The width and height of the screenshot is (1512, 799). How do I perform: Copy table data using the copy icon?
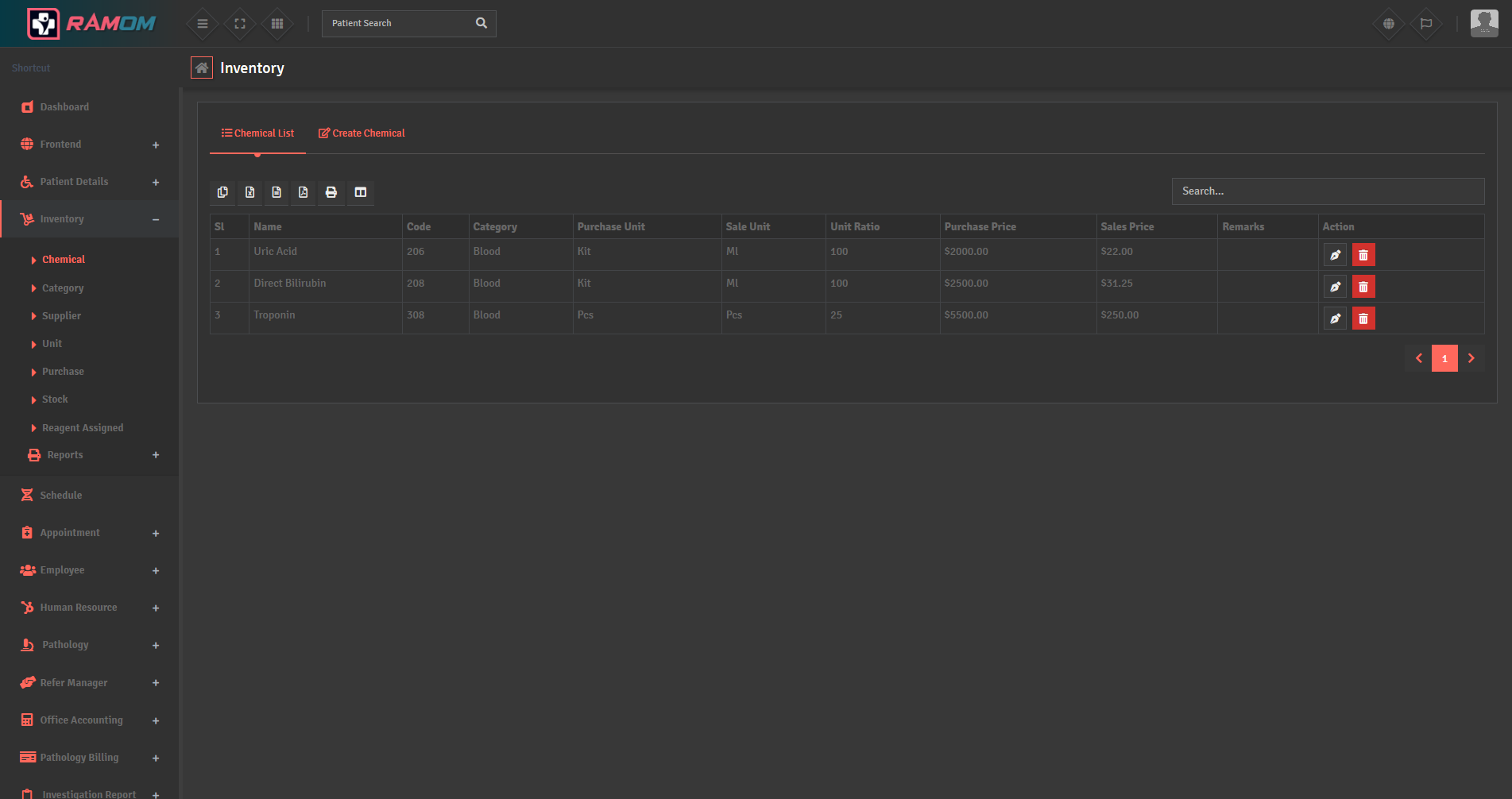[222, 192]
